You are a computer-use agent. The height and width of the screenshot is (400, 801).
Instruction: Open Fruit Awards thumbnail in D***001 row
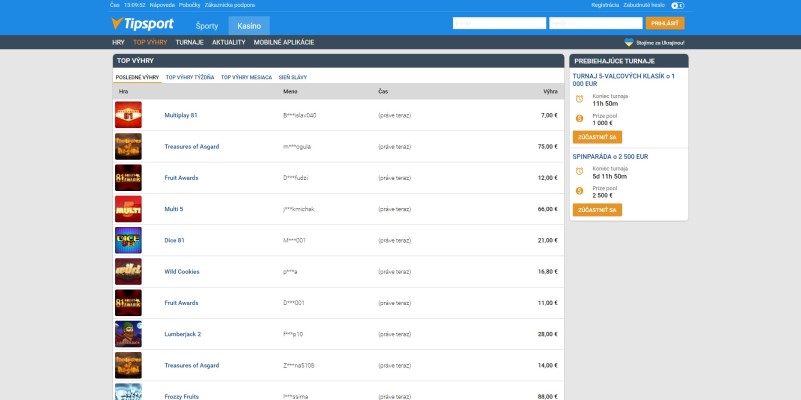(128, 303)
